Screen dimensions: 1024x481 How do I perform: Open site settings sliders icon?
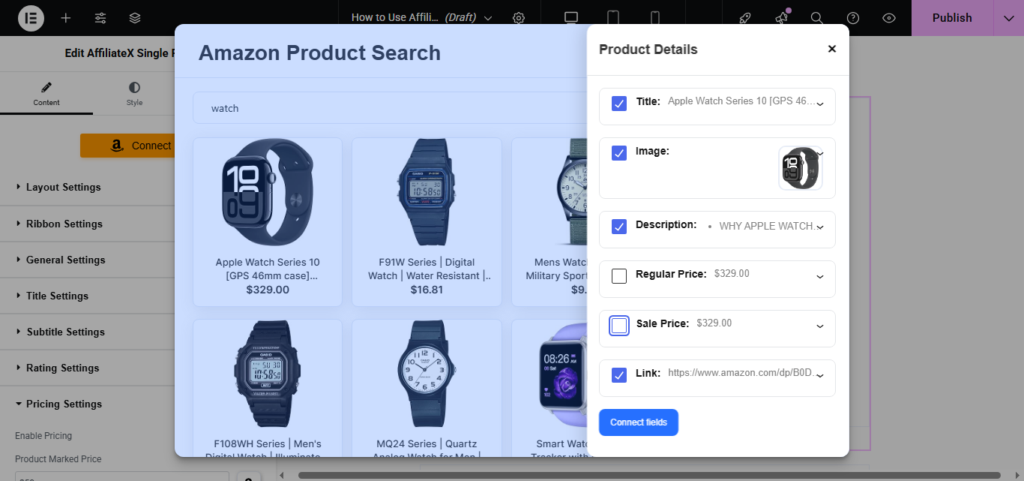[100, 18]
